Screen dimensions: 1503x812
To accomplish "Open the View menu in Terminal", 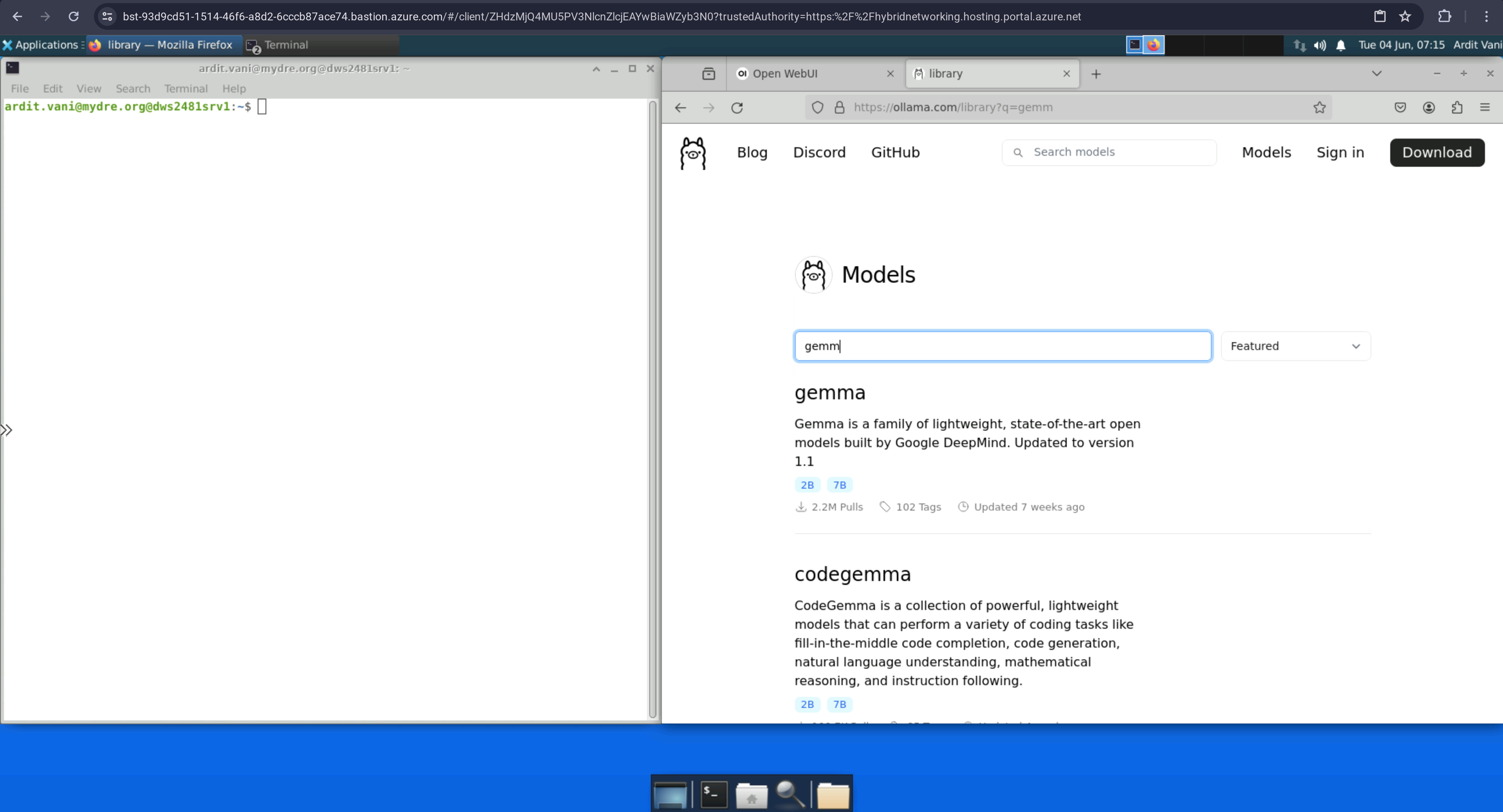I will click(x=89, y=88).
